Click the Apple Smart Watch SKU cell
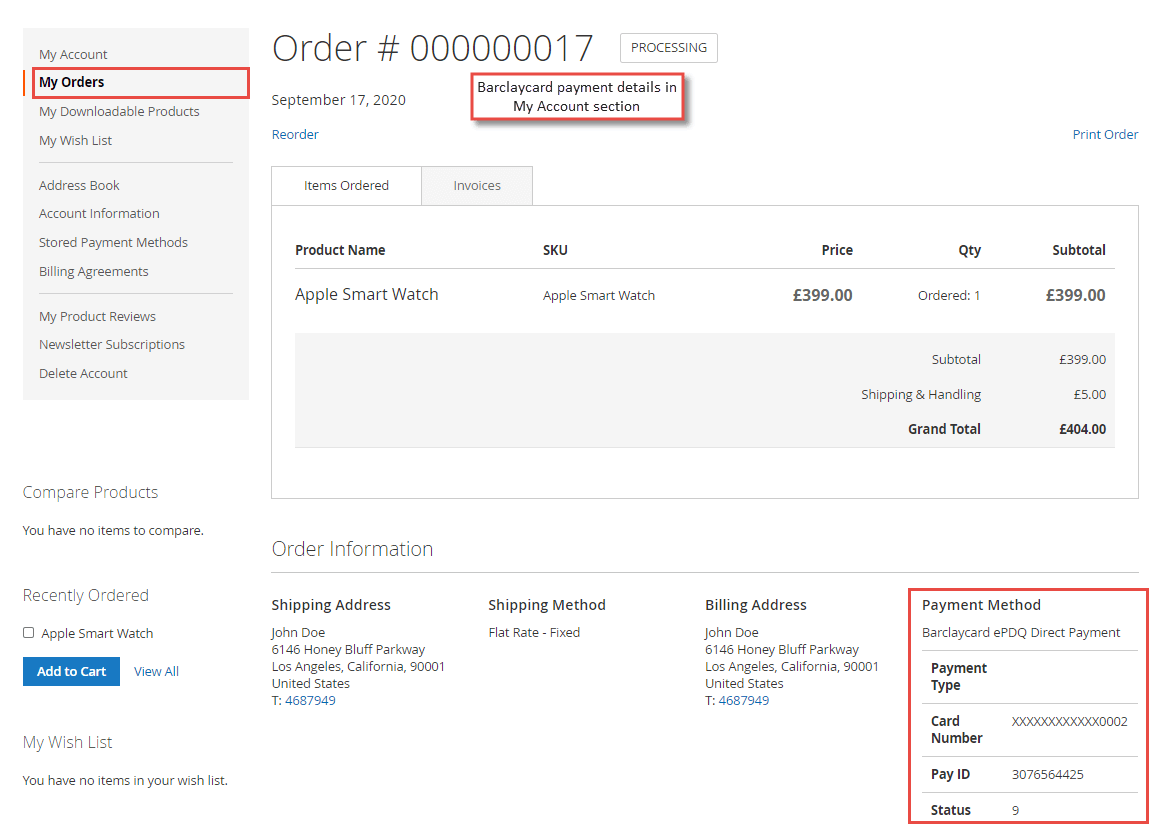The width and height of the screenshot is (1154, 830). pos(599,295)
